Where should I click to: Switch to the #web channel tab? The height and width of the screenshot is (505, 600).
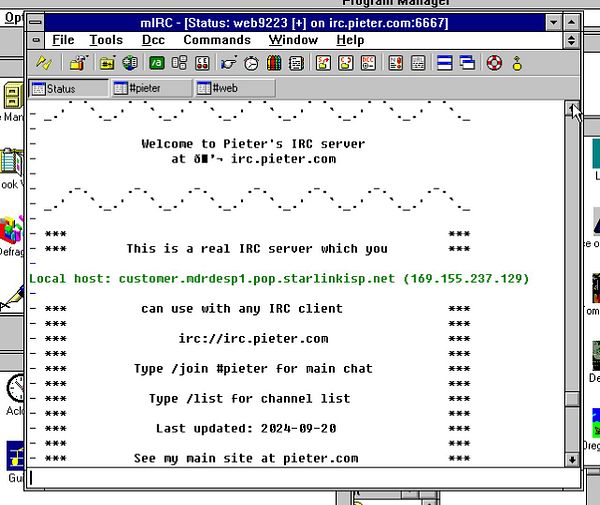coord(235,88)
